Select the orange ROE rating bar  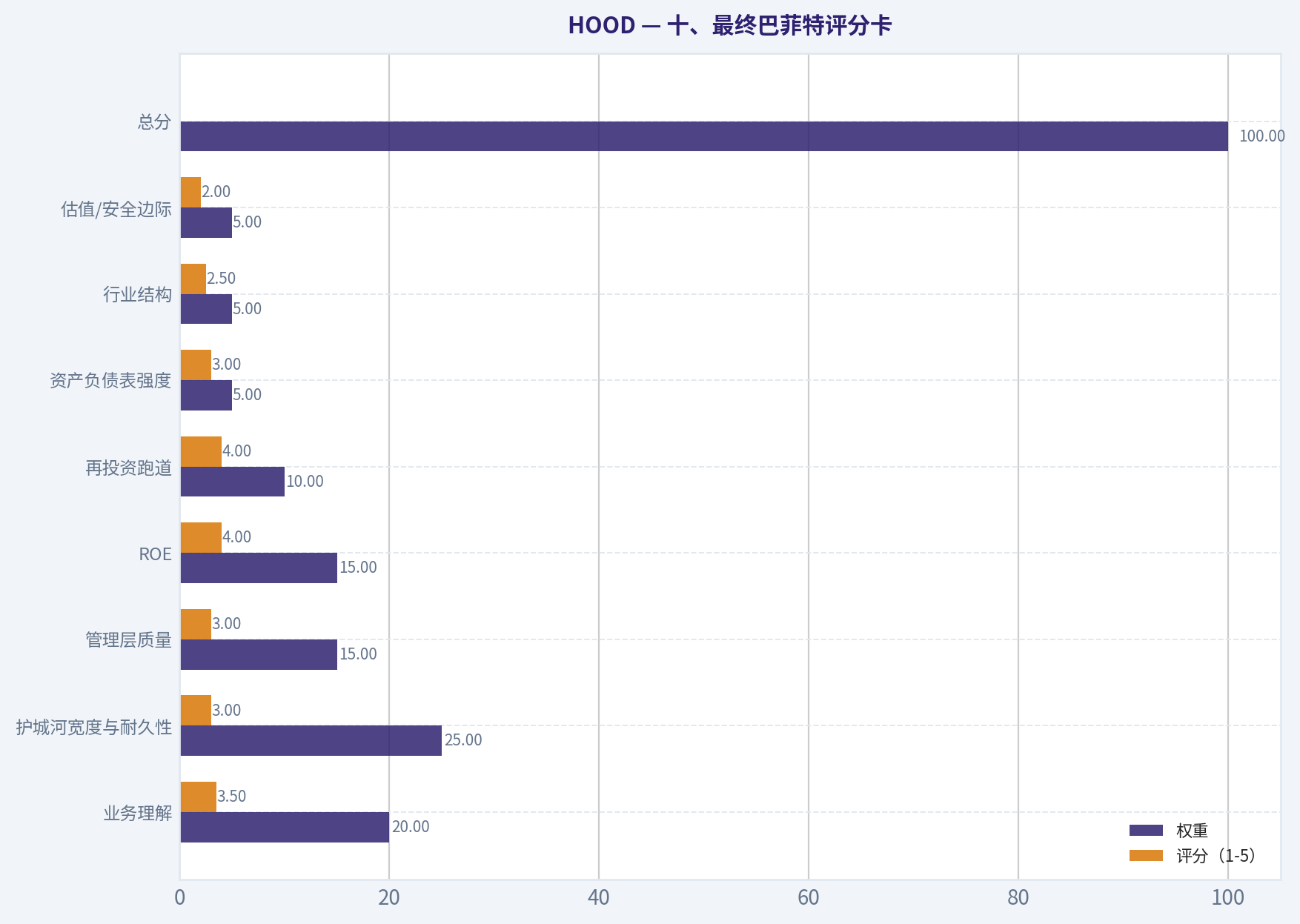[201, 537]
